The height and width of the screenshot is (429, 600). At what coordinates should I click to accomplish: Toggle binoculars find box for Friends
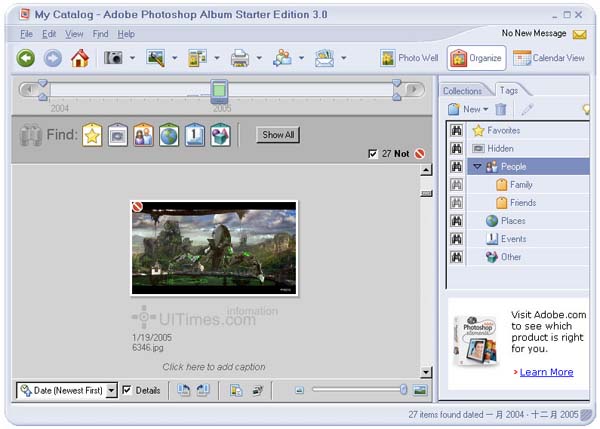[x=456, y=203]
